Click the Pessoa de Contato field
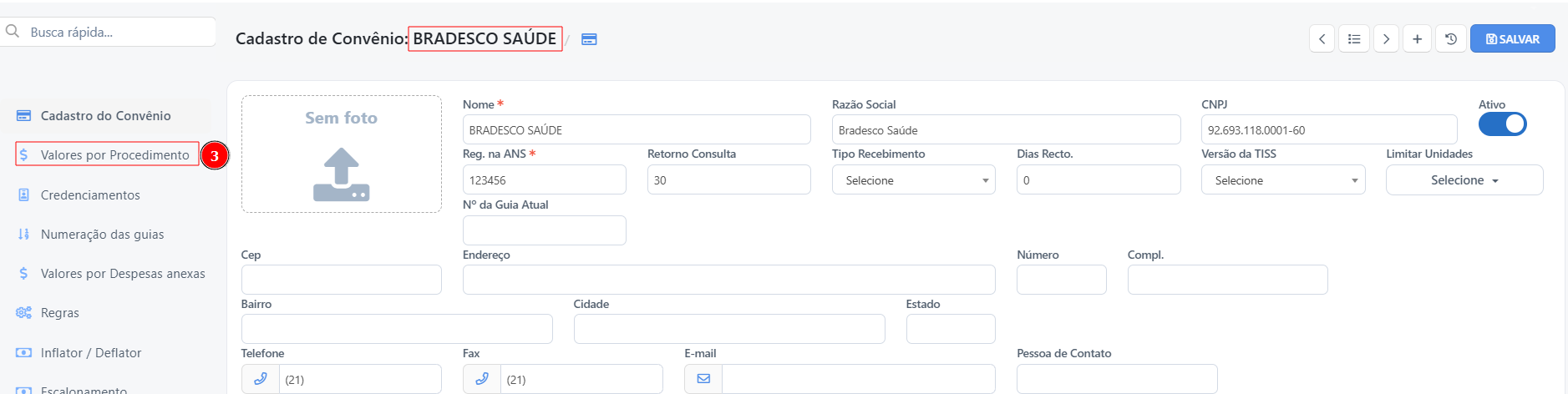 pos(1117,379)
